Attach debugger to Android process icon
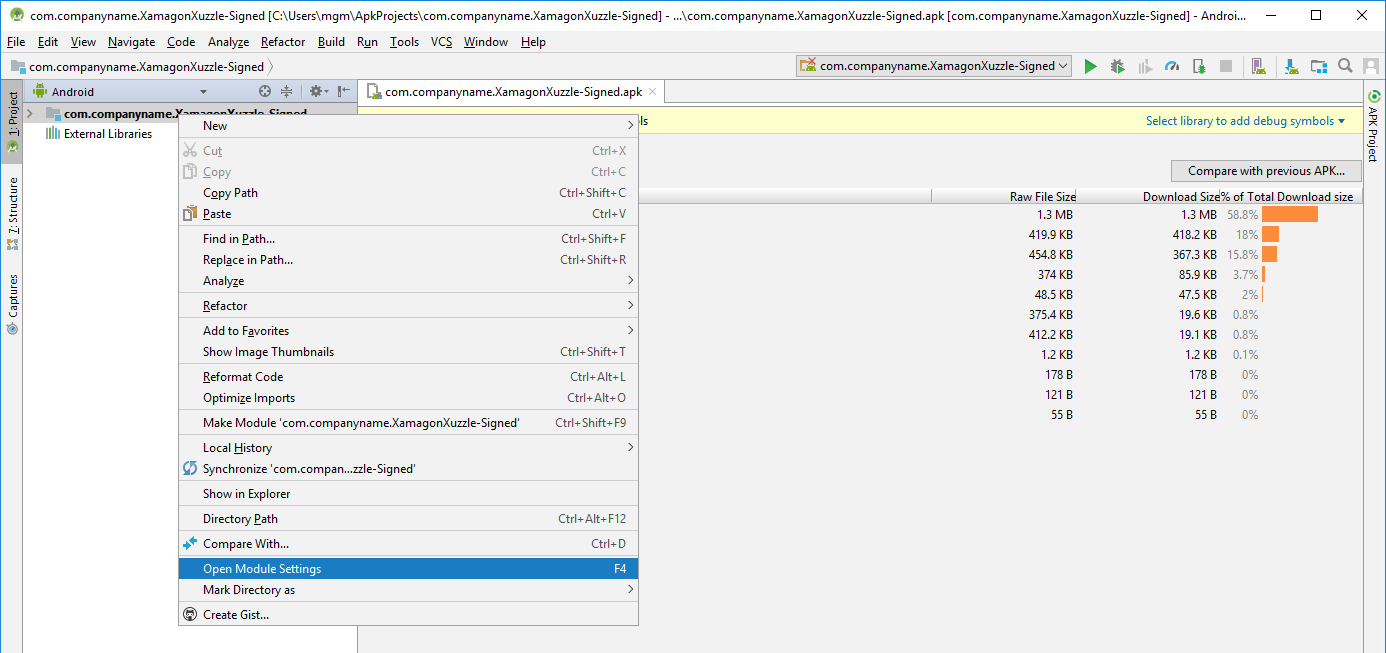Image resolution: width=1386 pixels, height=653 pixels. point(1199,66)
